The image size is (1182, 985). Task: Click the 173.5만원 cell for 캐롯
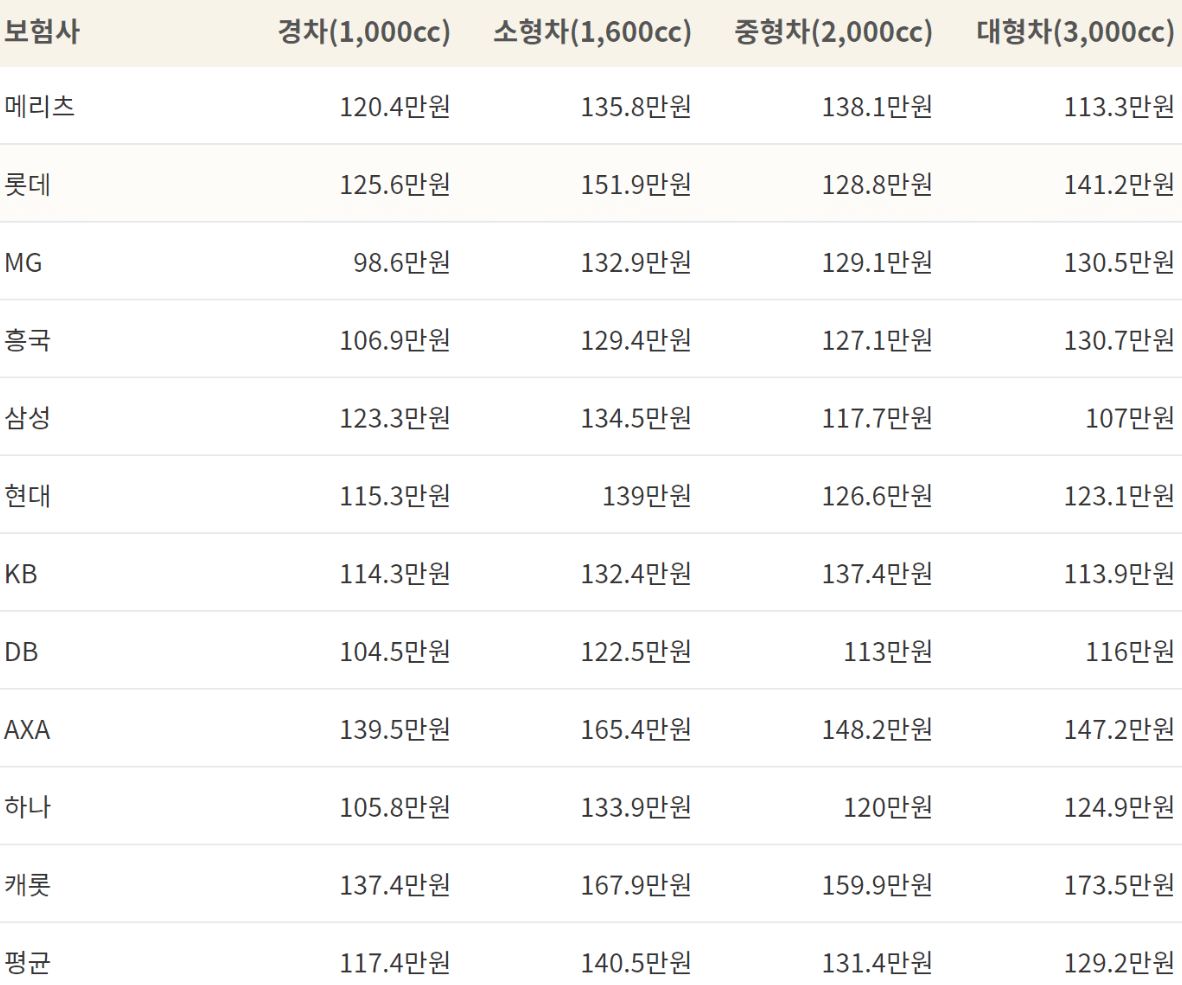(x=1119, y=885)
